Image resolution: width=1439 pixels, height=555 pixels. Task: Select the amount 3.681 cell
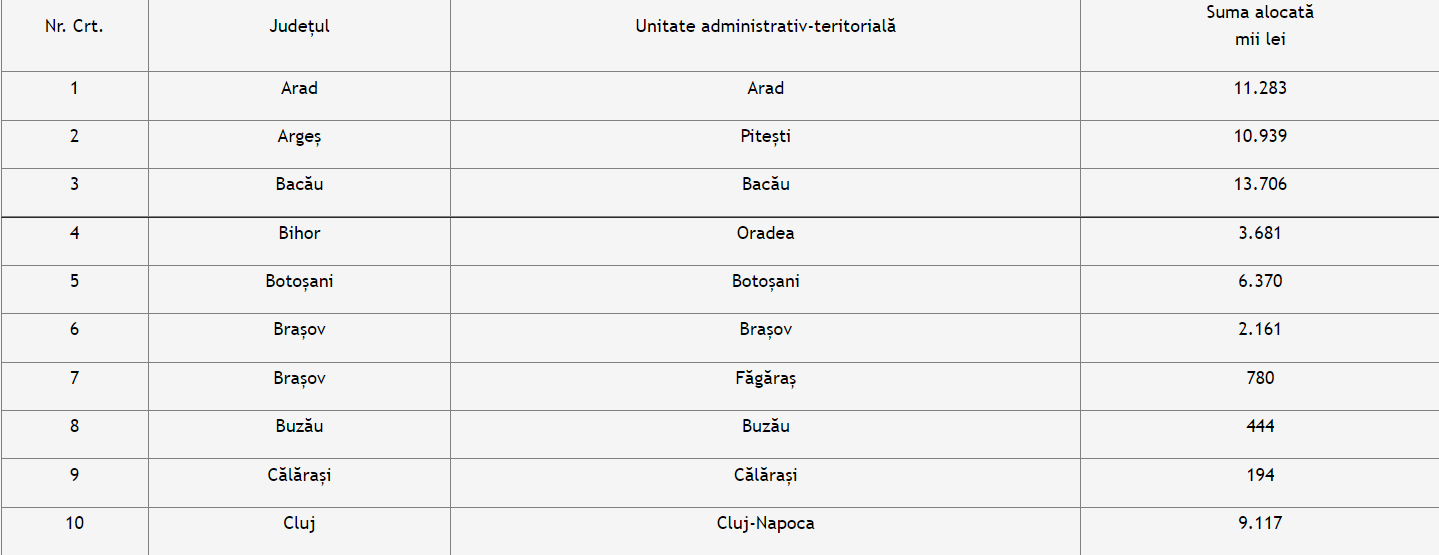pos(1259,233)
